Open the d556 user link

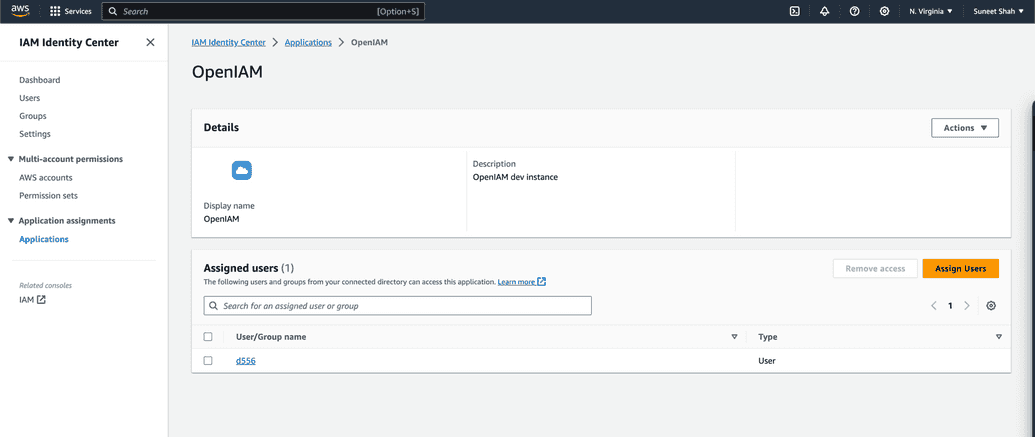coord(246,361)
